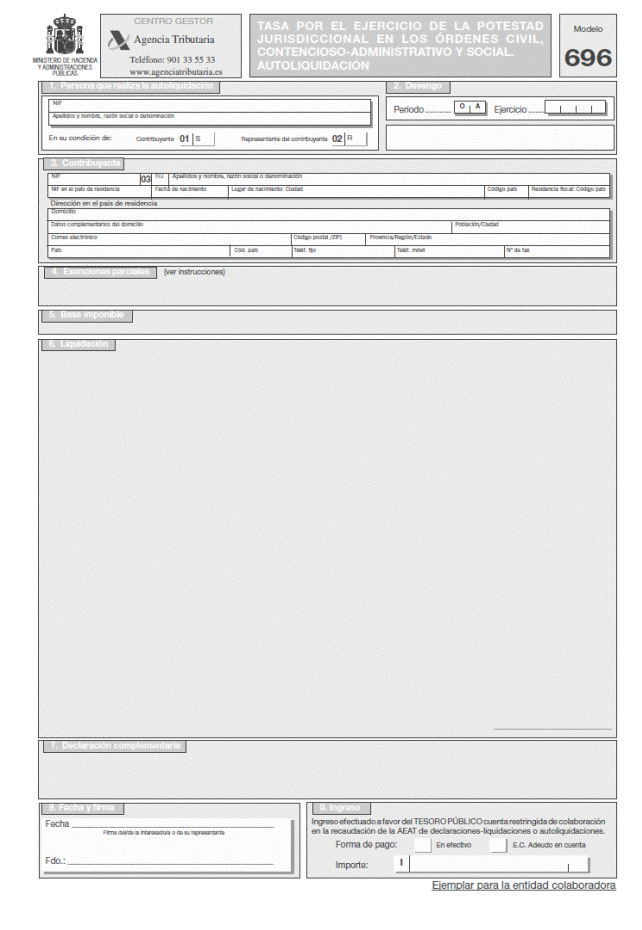Check the Contribuyente 01 box
Screen dimensions: 642x930
(x=204, y=139)
